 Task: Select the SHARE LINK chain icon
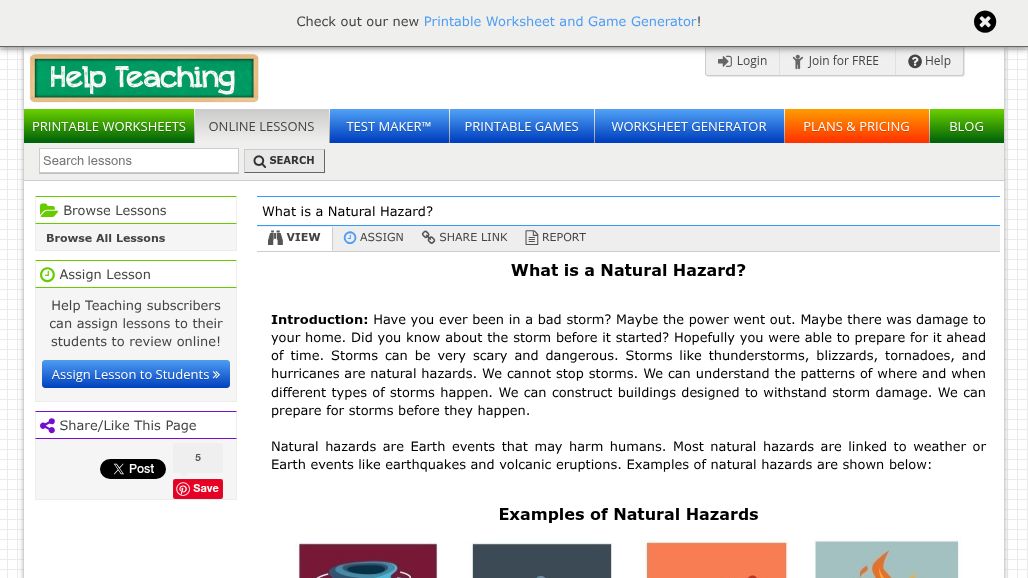coord(428,237)
